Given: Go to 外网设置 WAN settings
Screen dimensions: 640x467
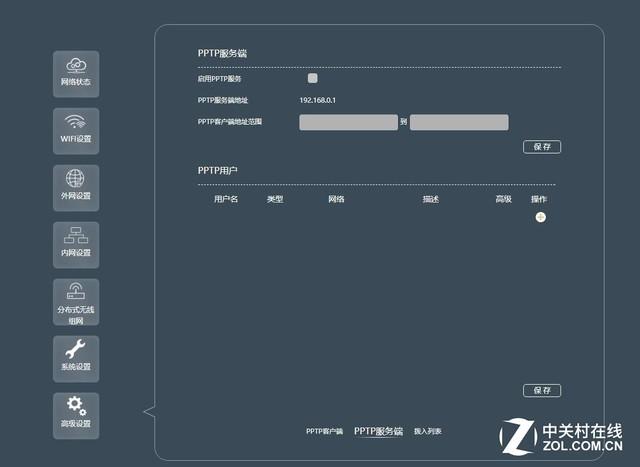Looking at the screenshot, I should [x=76, y=188].
